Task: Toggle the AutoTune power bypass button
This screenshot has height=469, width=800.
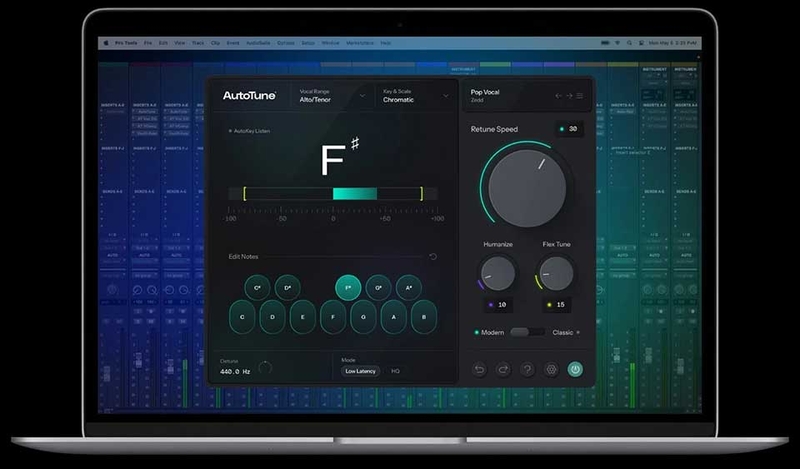Action: pos(575,369)
